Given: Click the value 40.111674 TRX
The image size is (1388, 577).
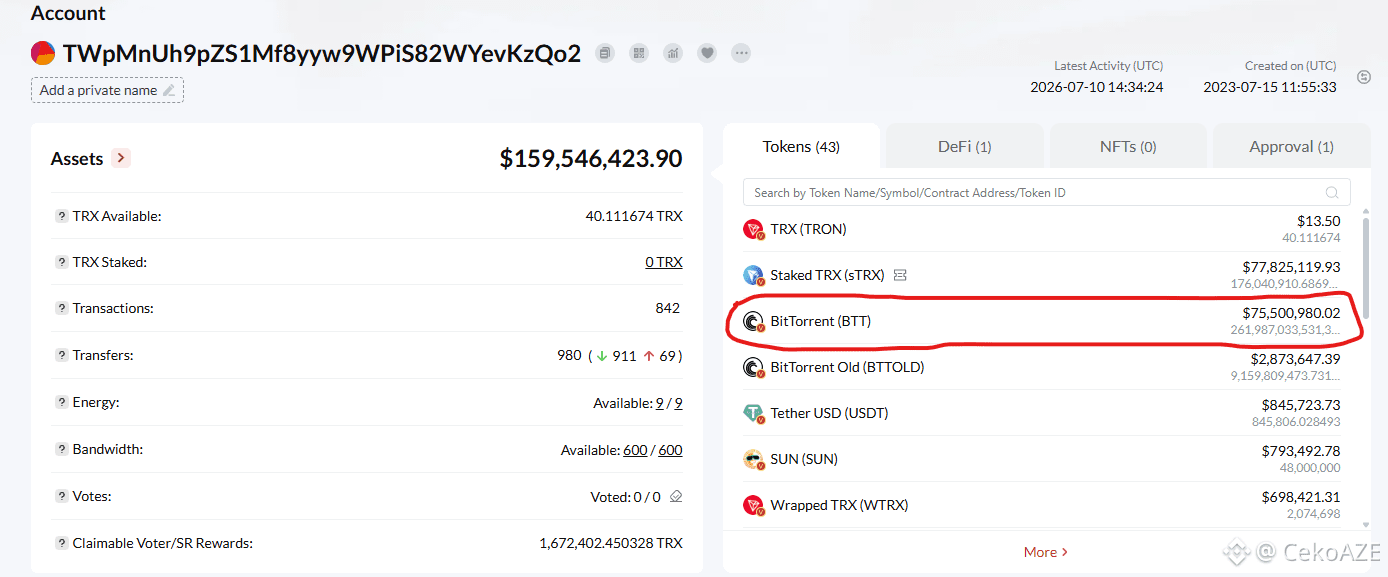Looking at the screenshot, I should coord(634,216).
